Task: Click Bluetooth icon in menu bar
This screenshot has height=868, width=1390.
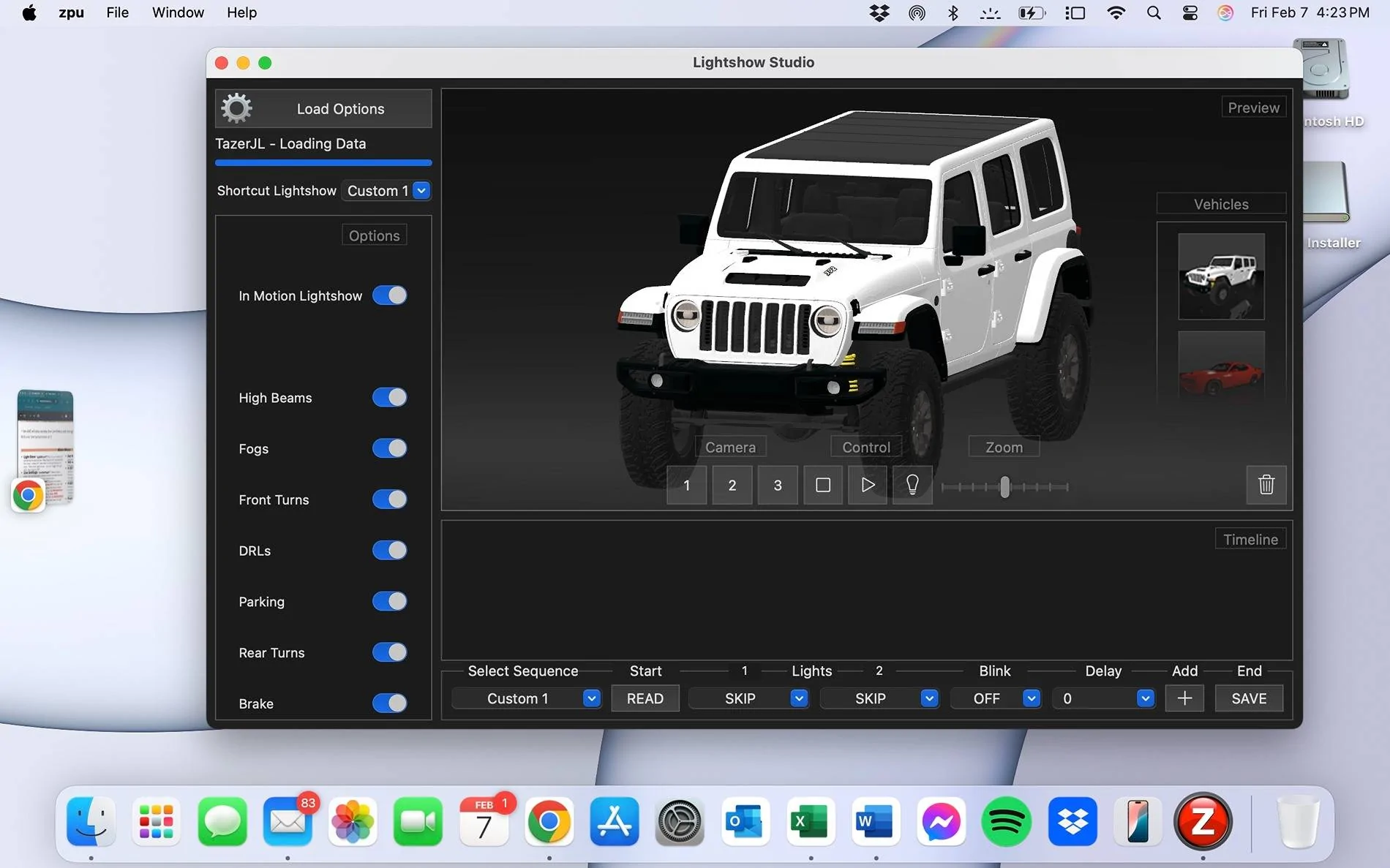Action: (953, 12)
